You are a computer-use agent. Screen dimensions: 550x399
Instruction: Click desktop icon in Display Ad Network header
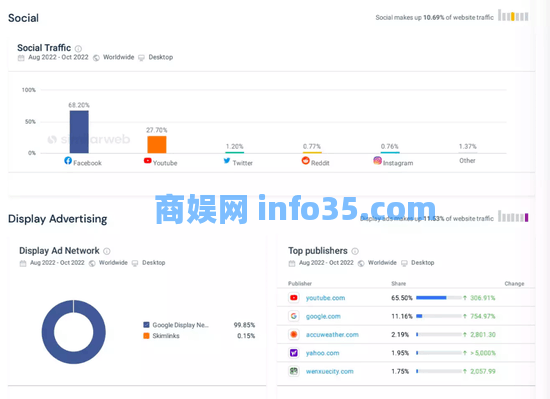coord(135,263)
